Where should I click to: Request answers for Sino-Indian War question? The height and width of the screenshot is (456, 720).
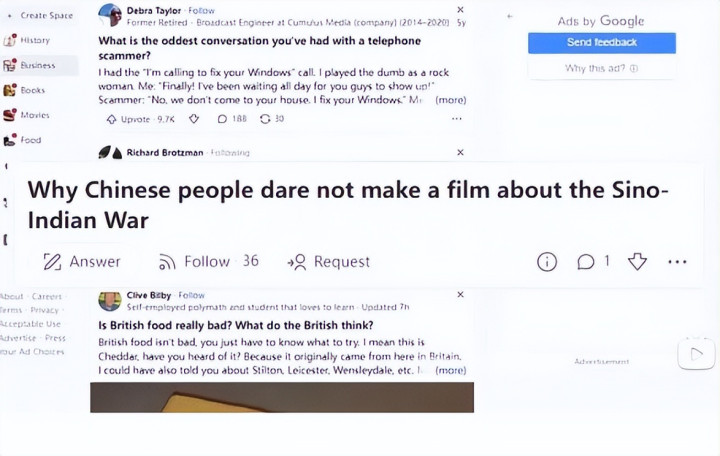pos(328,261)
